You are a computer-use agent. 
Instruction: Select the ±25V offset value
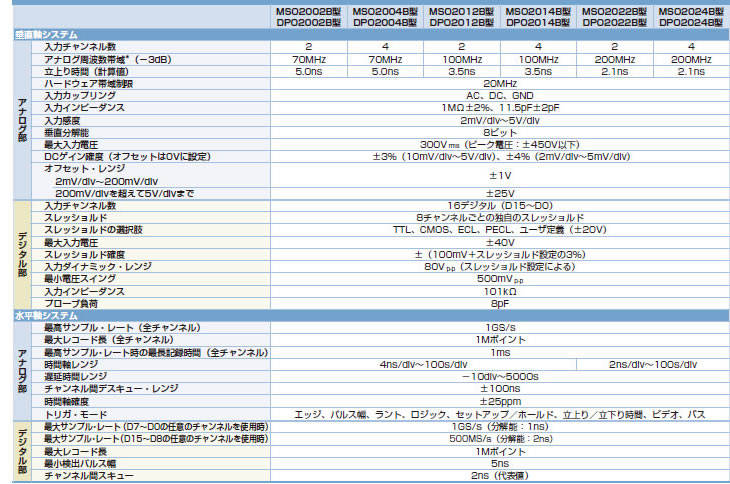[500, 194]
